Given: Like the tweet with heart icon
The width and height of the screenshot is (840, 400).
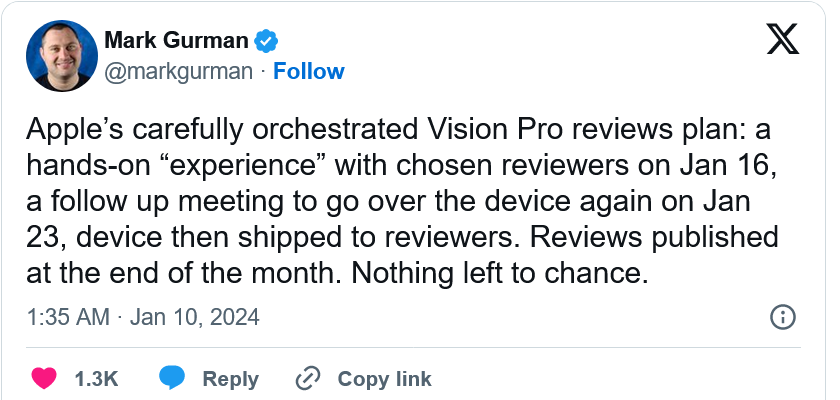Looking at the screenshot, I should tap(44, 379).
